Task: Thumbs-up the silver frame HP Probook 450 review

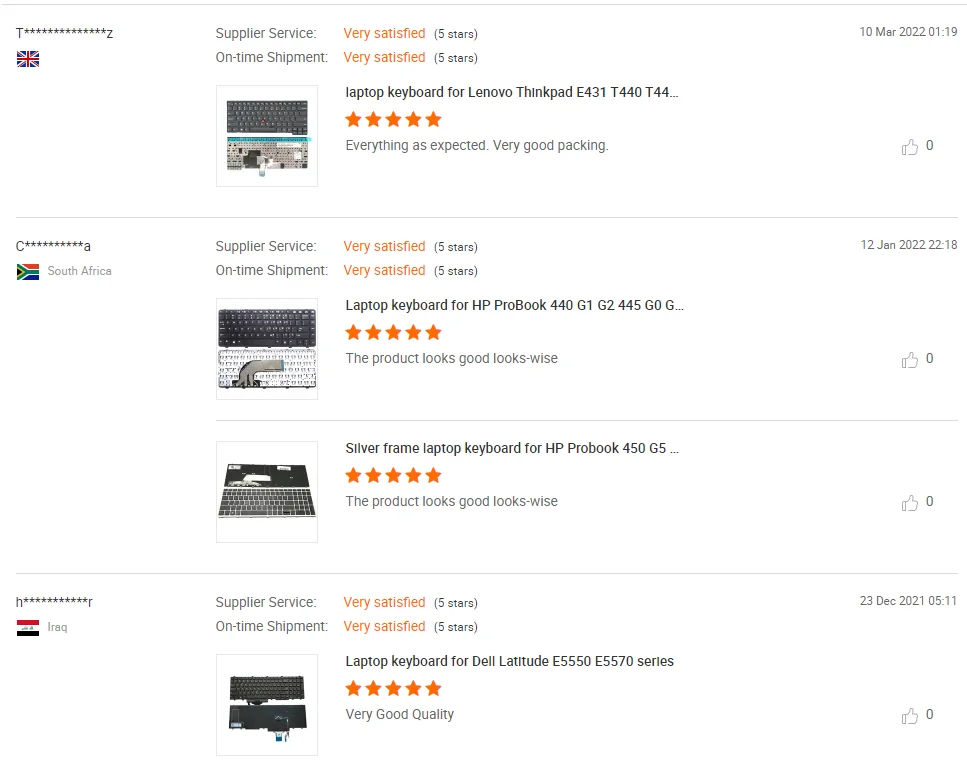Action: pos(909,503)
